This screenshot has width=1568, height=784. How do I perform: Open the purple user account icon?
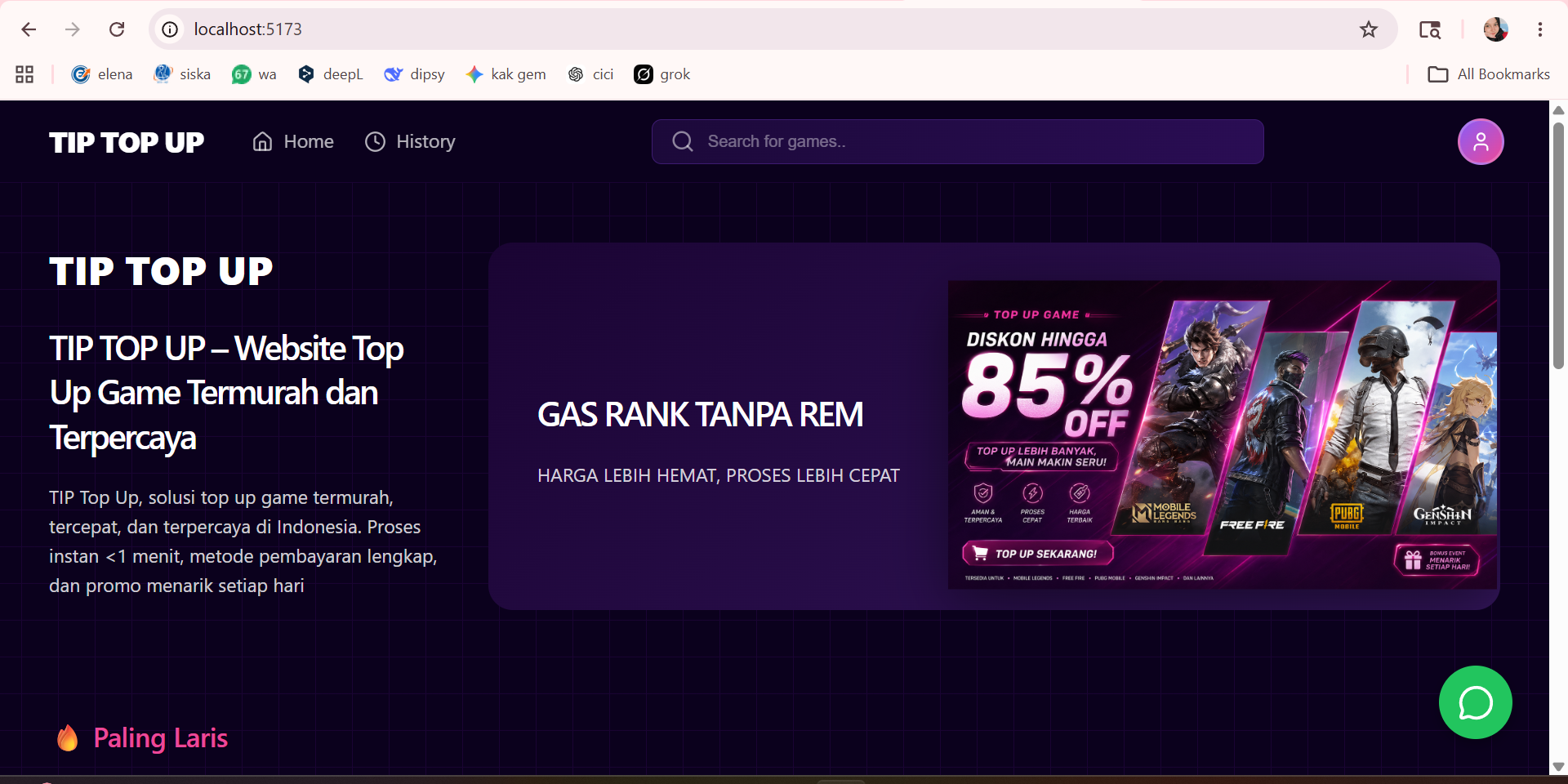pyautogui.click(x=1481, y=142)
